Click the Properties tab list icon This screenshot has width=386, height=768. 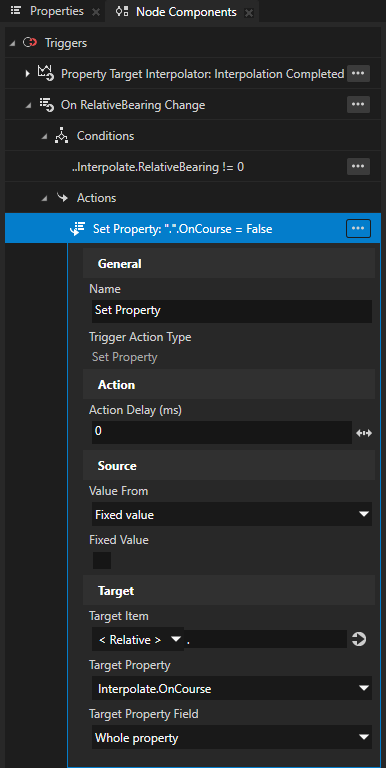click(16, 11)
